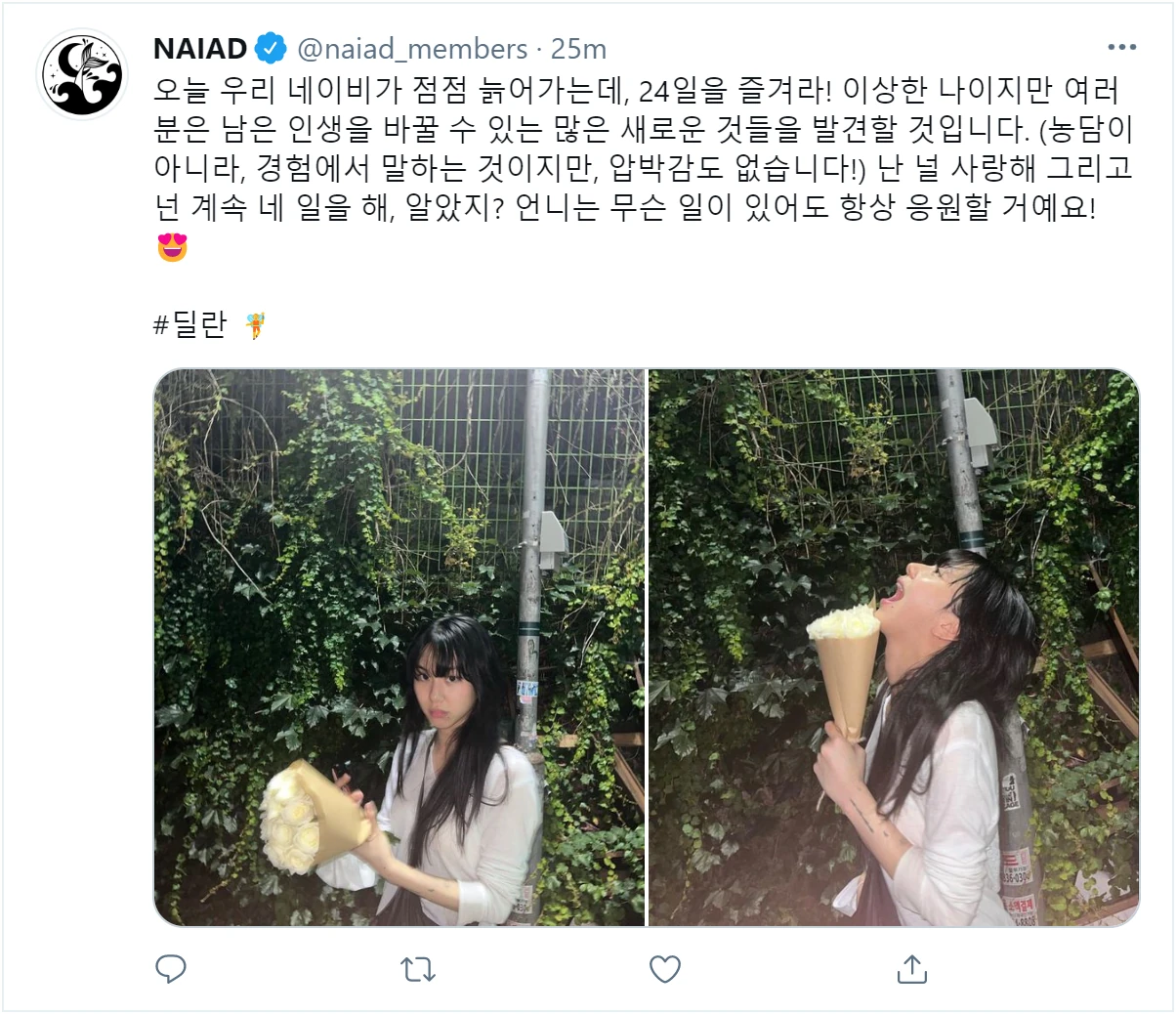Click the last line of tweet text

[x=625, y=208]
